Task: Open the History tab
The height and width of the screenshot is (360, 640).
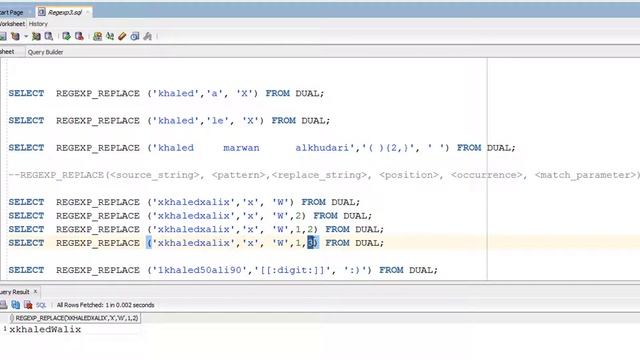Action: click(38, 24)
